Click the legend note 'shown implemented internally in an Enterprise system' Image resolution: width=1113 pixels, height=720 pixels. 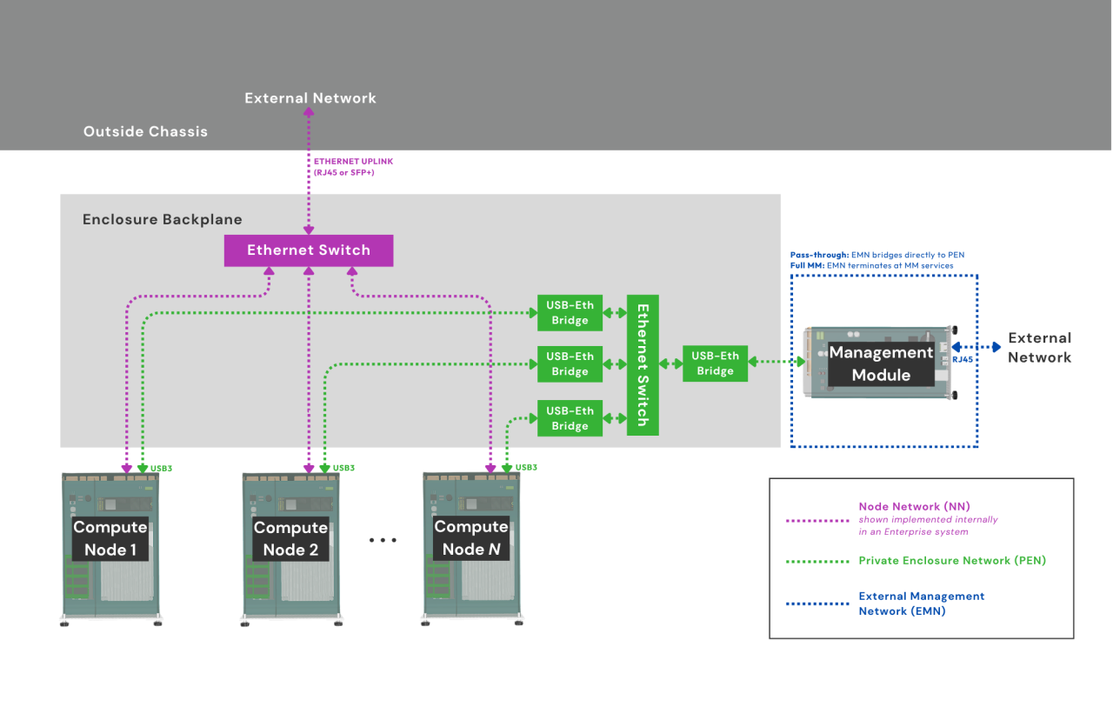[928, 525]
